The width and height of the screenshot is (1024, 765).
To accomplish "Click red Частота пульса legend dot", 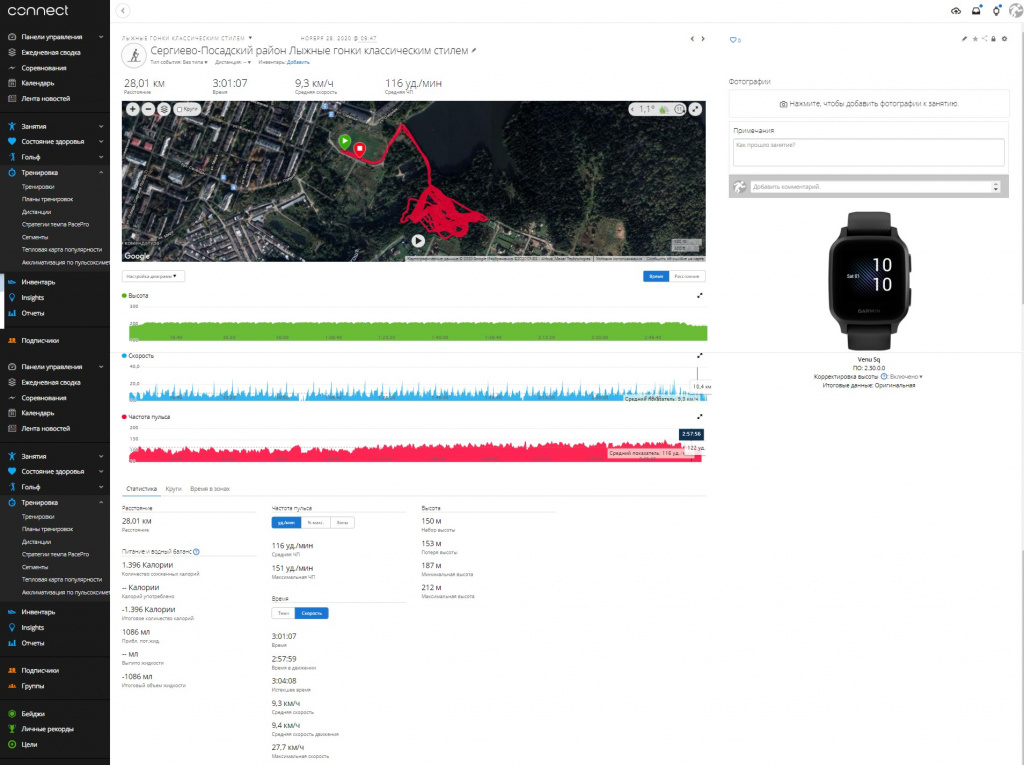I will coord(124,416).
